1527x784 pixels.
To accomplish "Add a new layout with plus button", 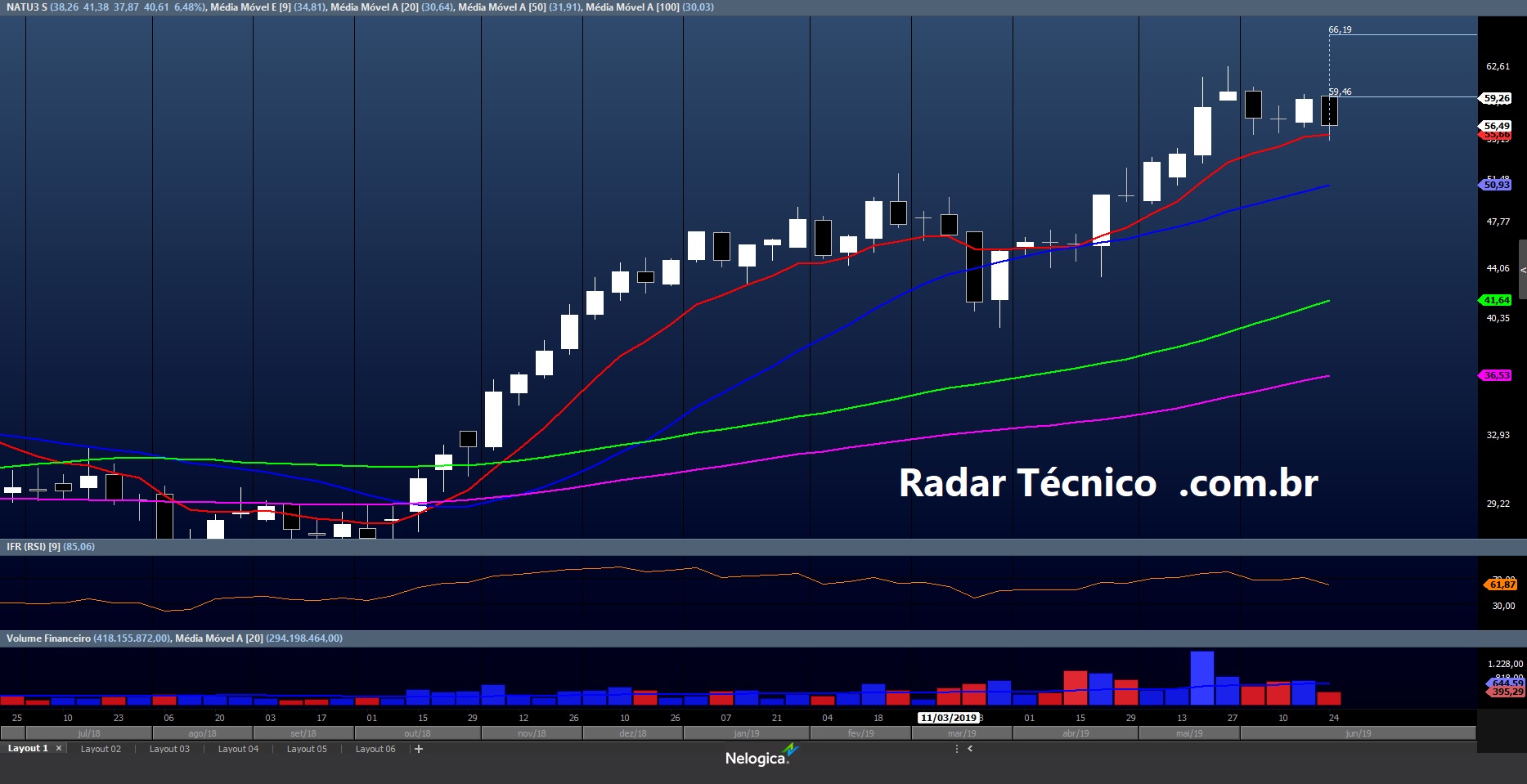I will click(x=419, y=749).
